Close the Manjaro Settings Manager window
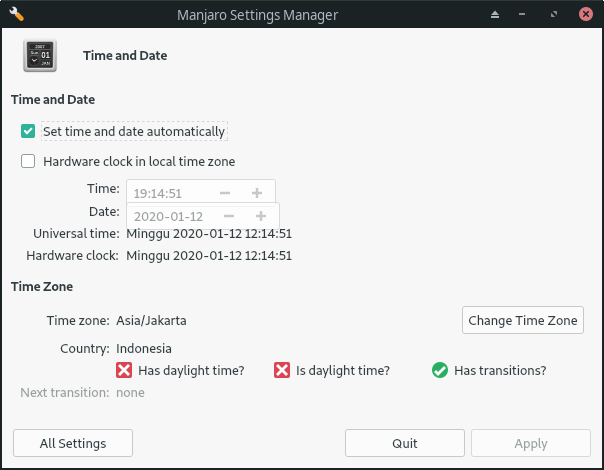604x470 pixels. point(586,15)
